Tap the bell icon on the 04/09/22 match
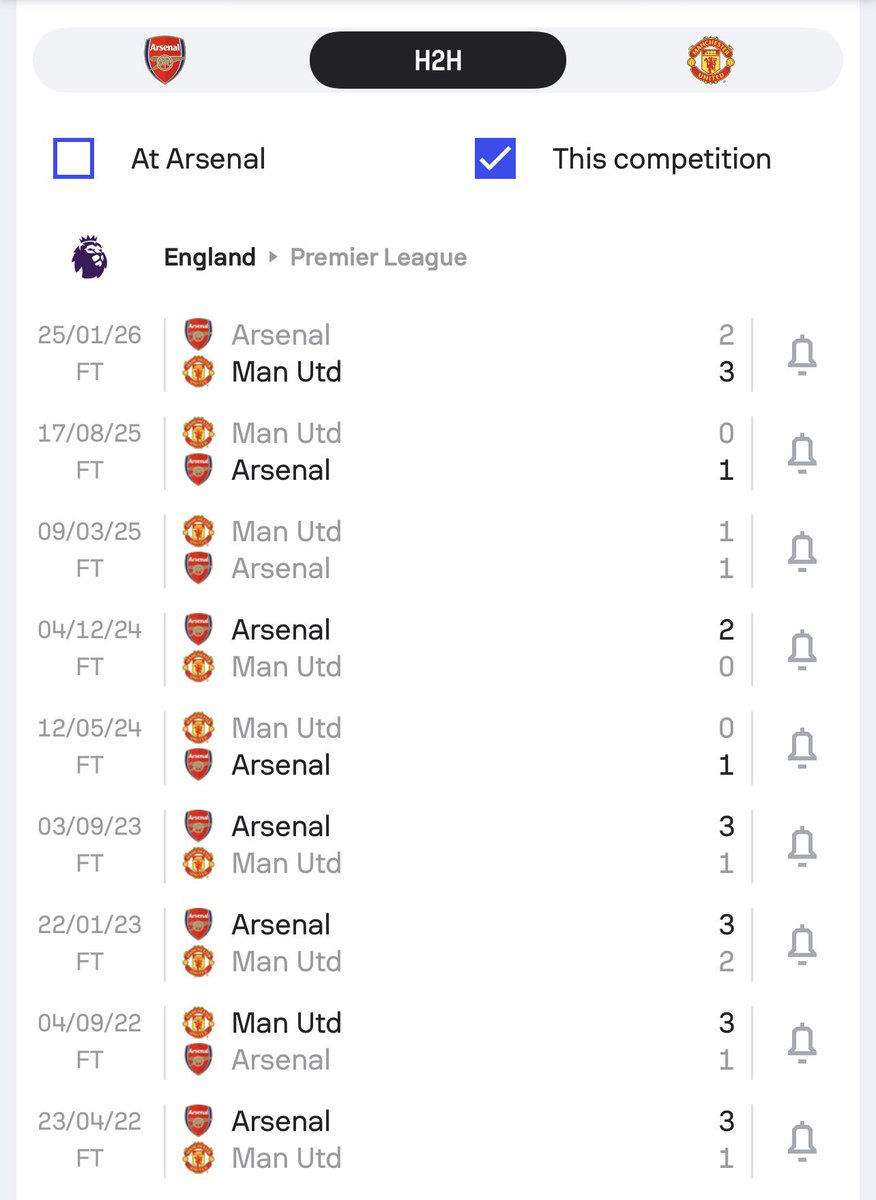 (802, 1042)
